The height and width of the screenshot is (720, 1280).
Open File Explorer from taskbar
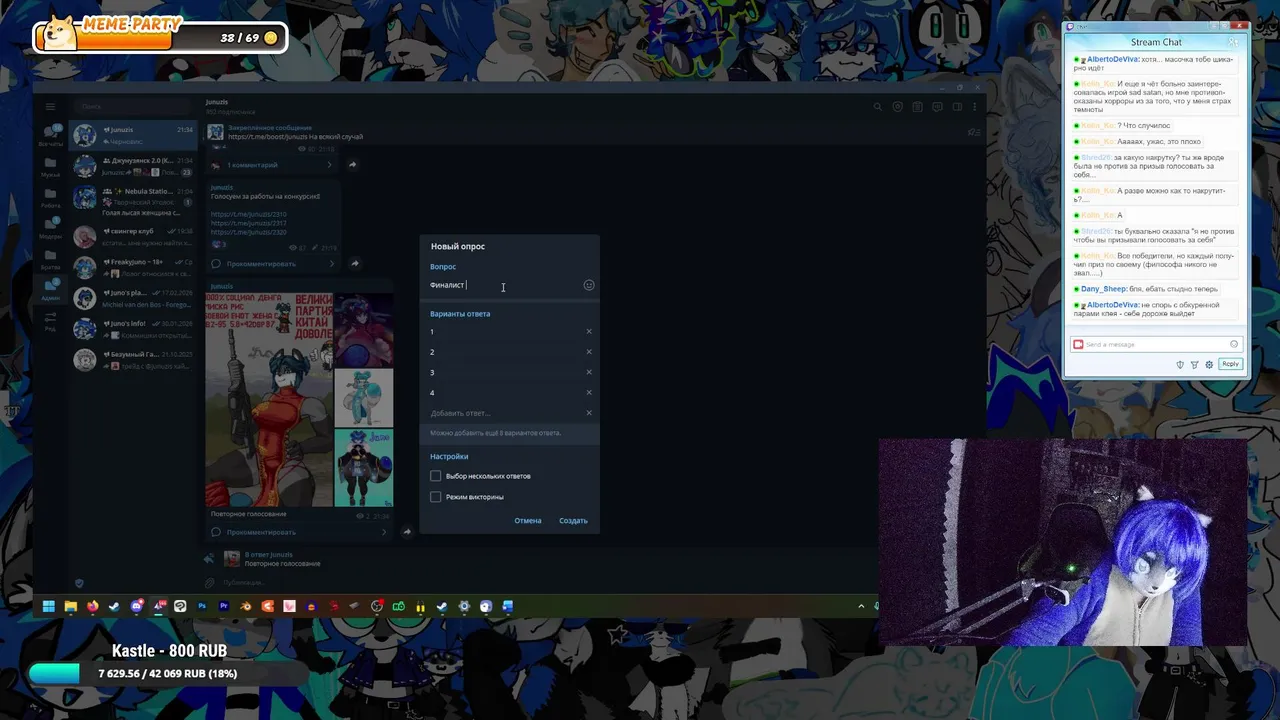[71, 606]
